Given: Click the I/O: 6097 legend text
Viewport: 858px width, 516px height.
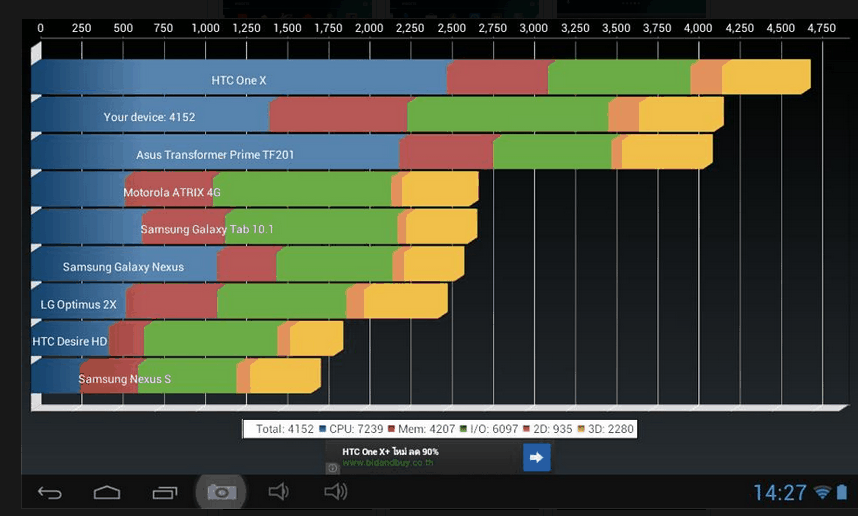Looking at the screenshot, I should 494,429.
